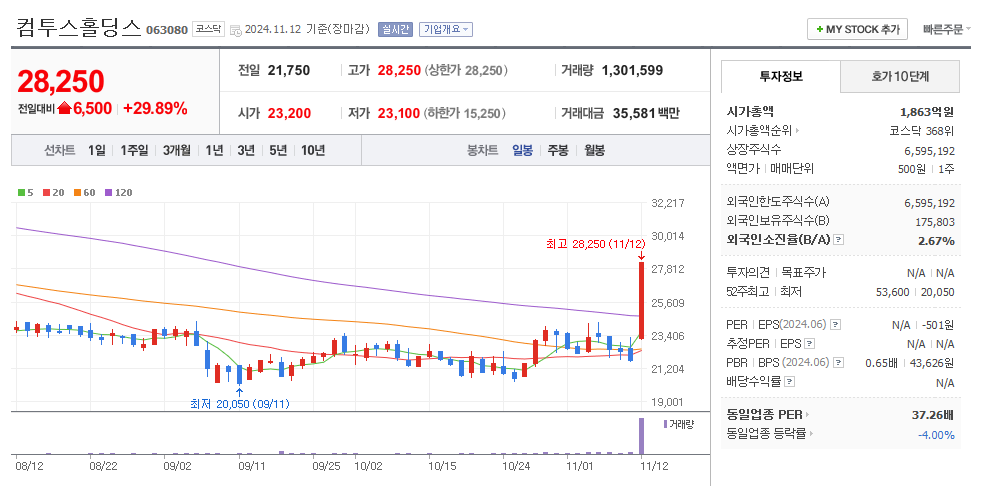Switch to the 투자정보 tab
The height and width of the screenshot is (486, 983).
pos(781,77)
